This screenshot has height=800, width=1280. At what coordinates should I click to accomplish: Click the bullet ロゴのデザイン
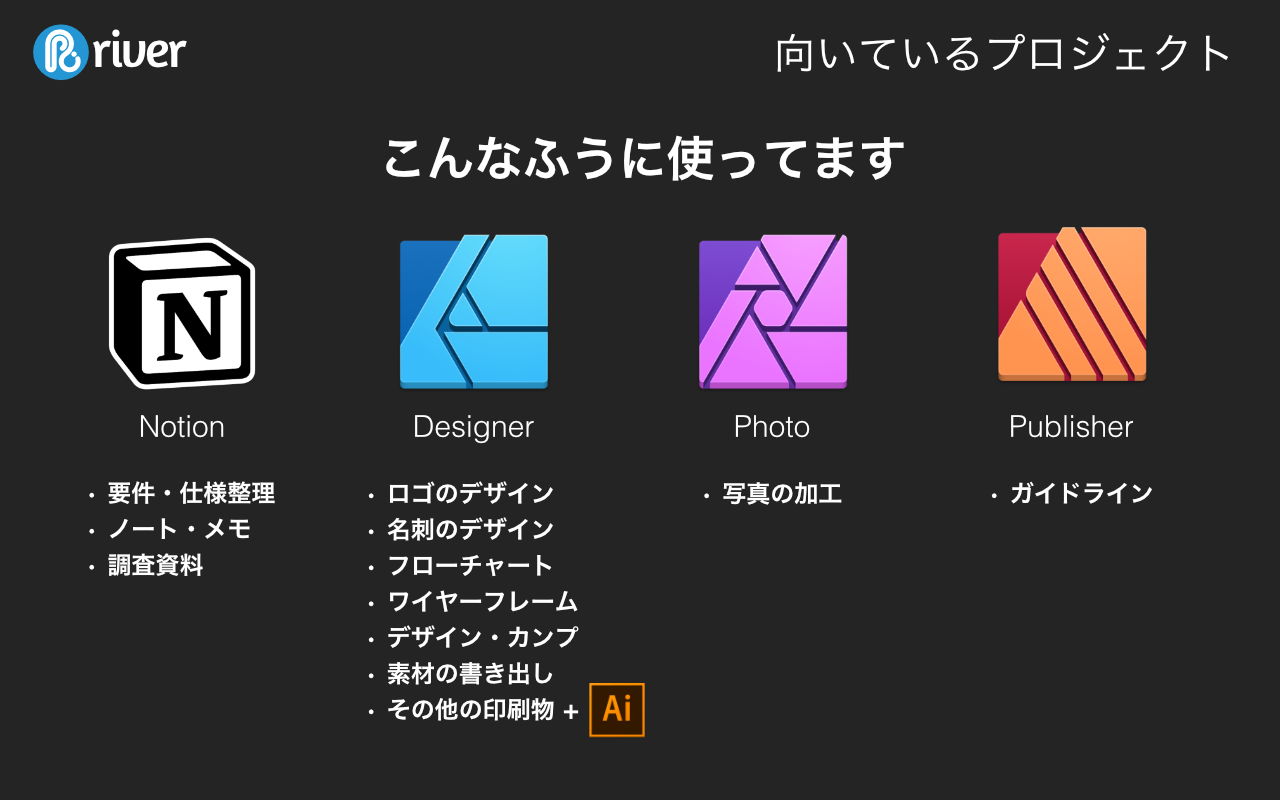470,493
